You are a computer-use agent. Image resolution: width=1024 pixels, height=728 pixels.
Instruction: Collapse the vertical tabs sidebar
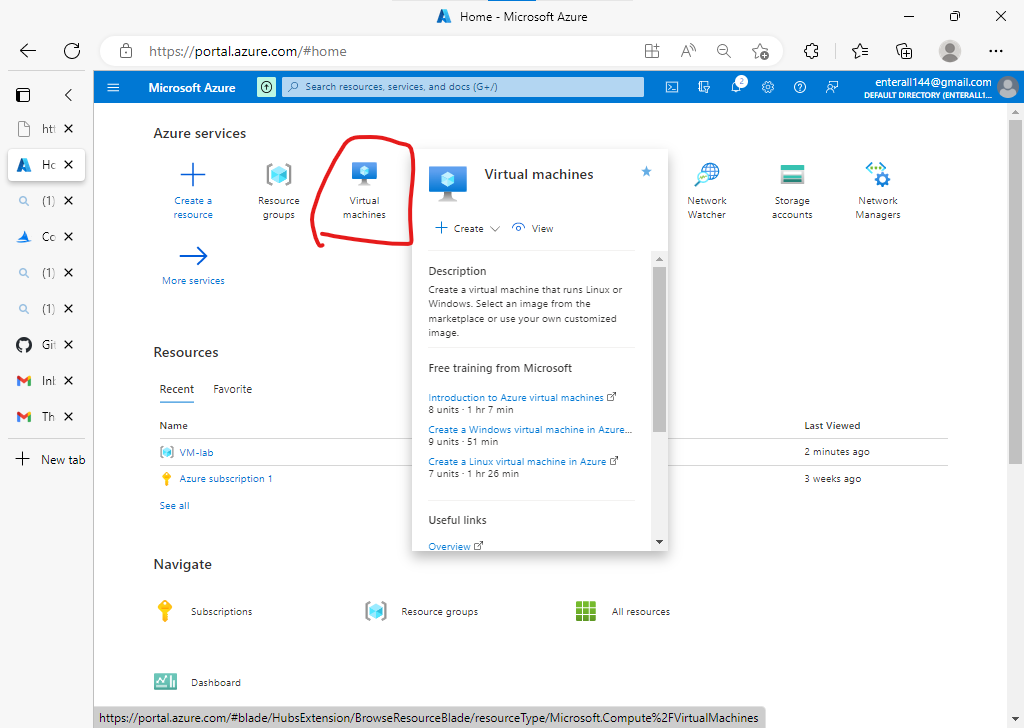(x=67, y=94)
